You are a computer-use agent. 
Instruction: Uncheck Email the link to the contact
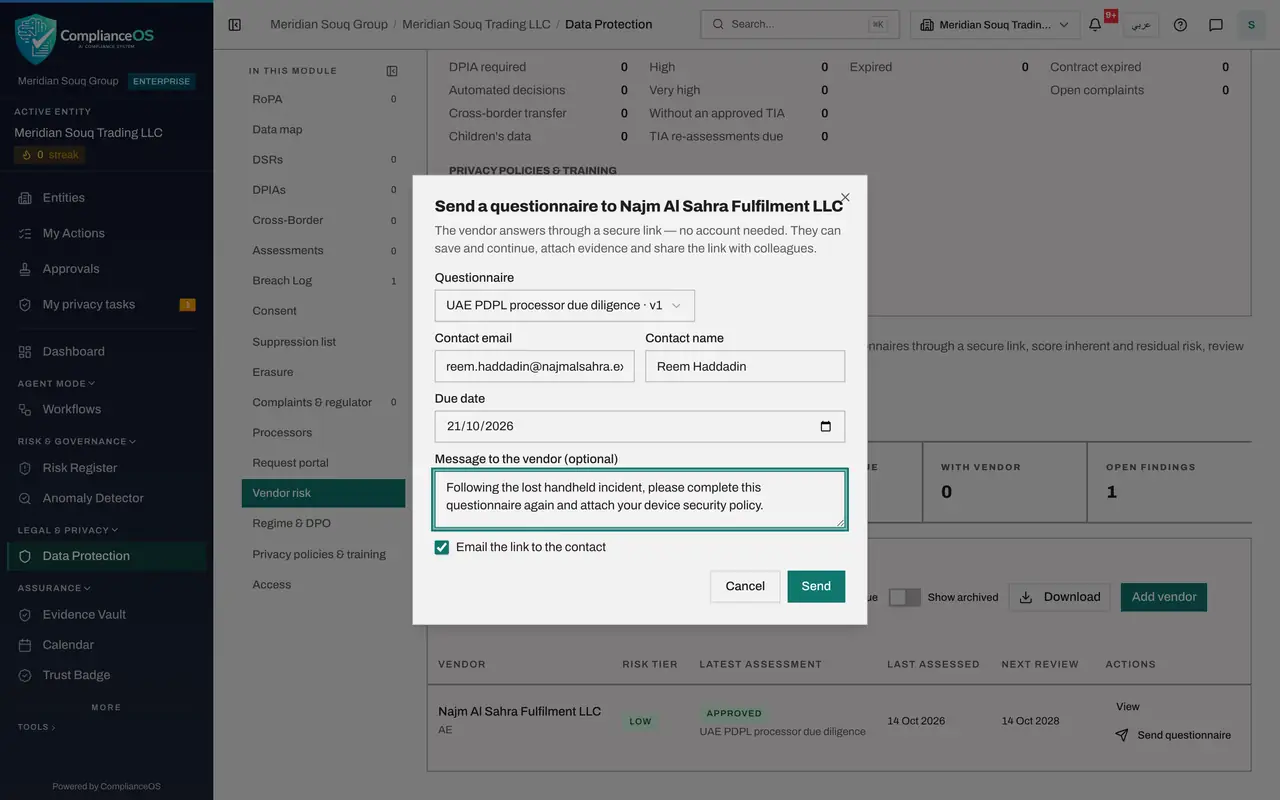coord(442,547)
